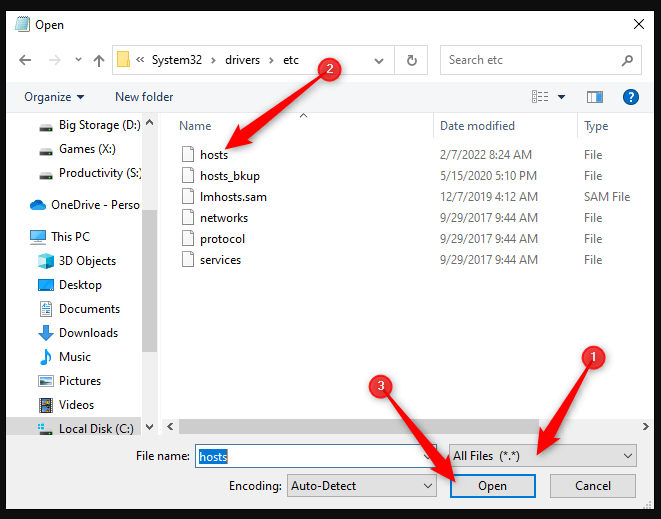Click the 5/15/2020 5:10 PM date cell
Image resolution: width=661 pixels, height=519 pixels.
[x=489, y=176]
